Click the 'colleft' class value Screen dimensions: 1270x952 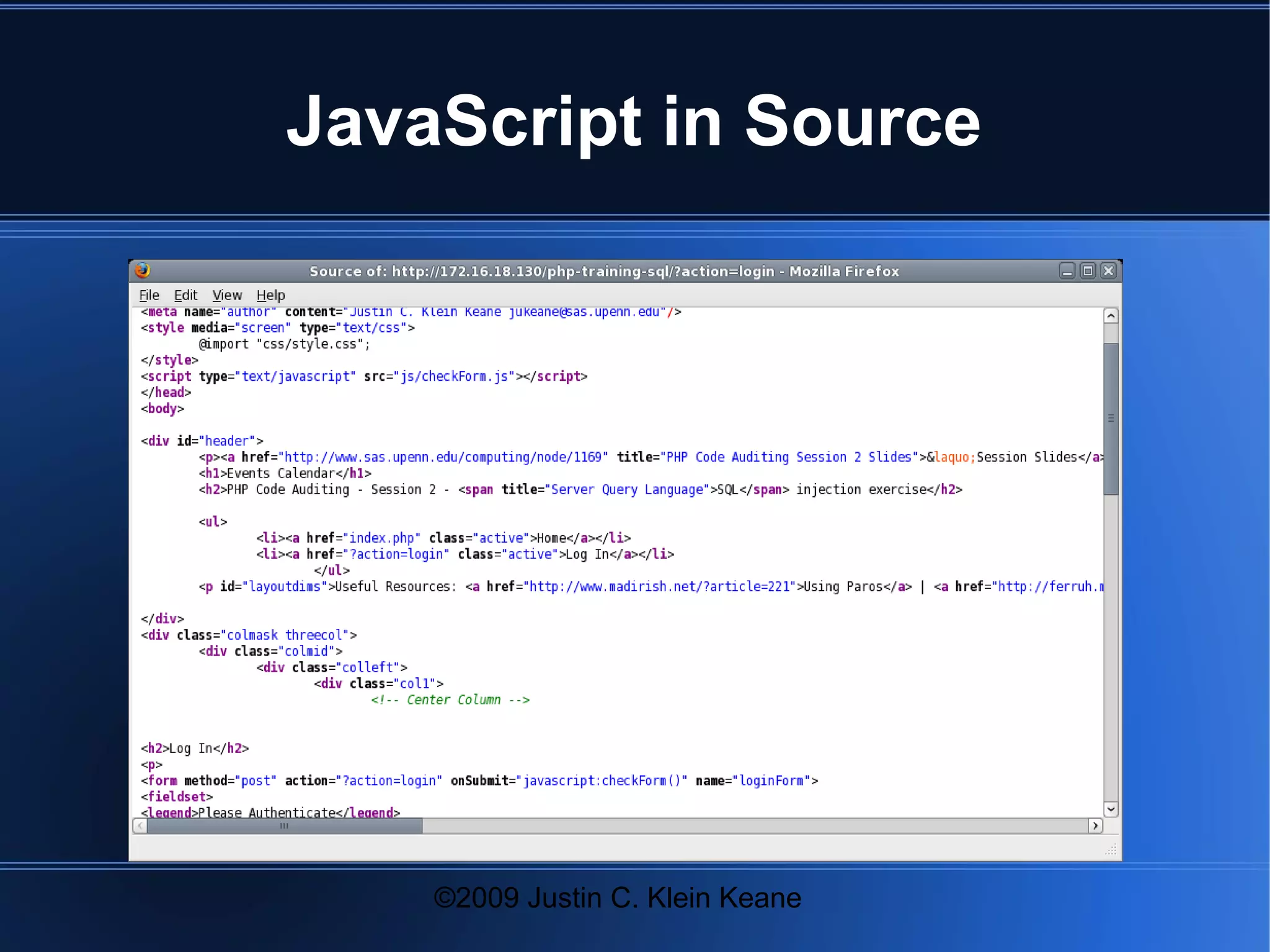click(367, 667)
